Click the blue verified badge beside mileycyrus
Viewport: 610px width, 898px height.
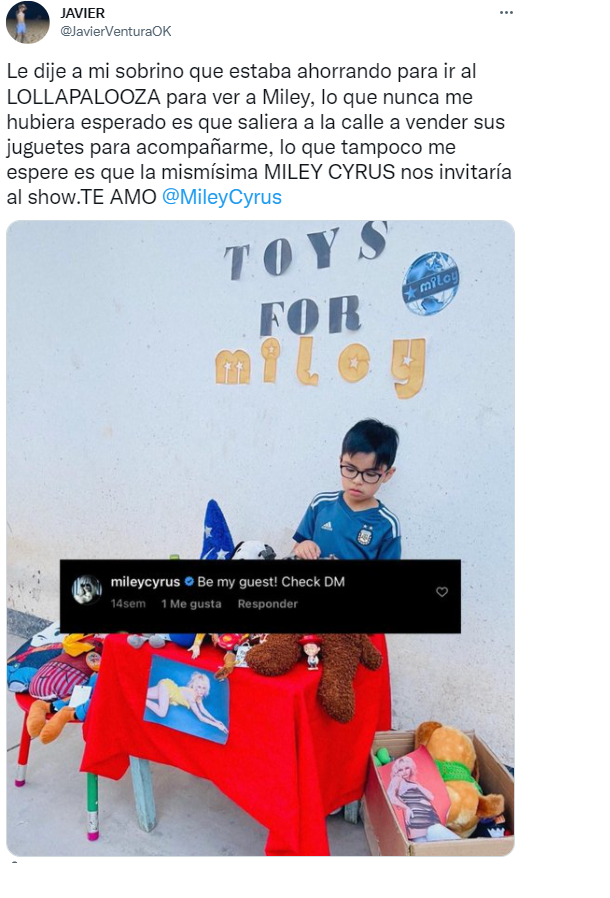point(188,582)
